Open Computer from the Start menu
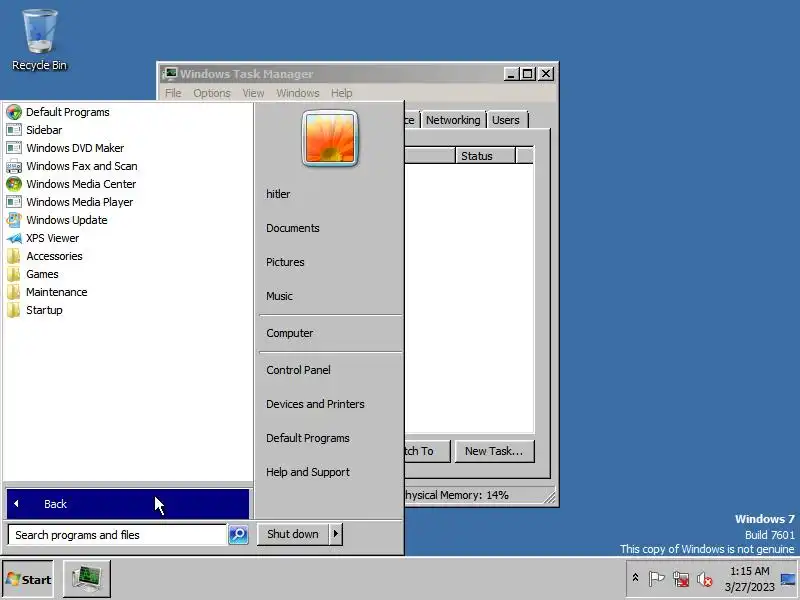The width and height of the screenshot is (800, 600). click(289, 333)
